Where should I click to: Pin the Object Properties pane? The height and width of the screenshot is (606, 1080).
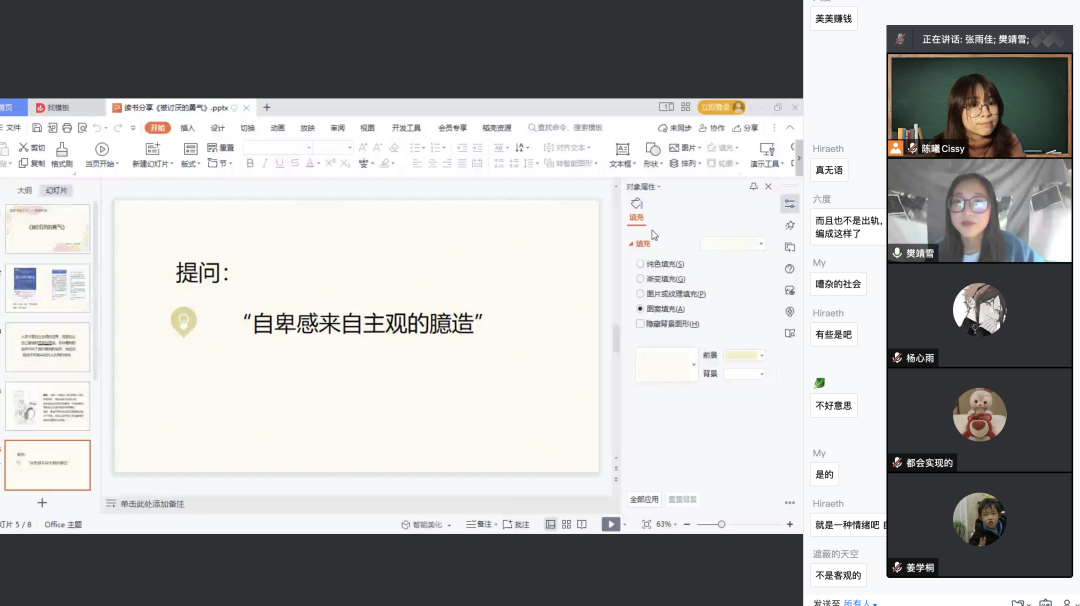coord(754,187)
